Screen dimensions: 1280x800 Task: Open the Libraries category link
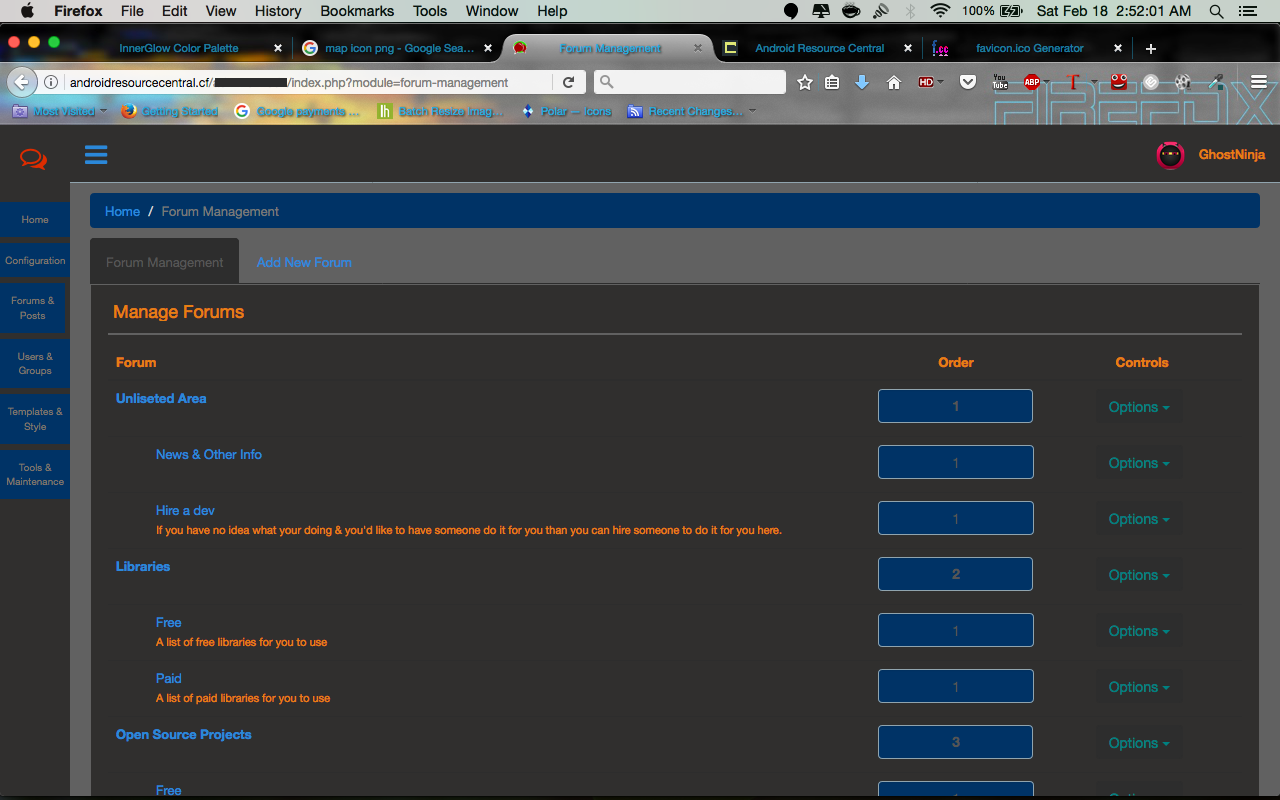[143, 566]
